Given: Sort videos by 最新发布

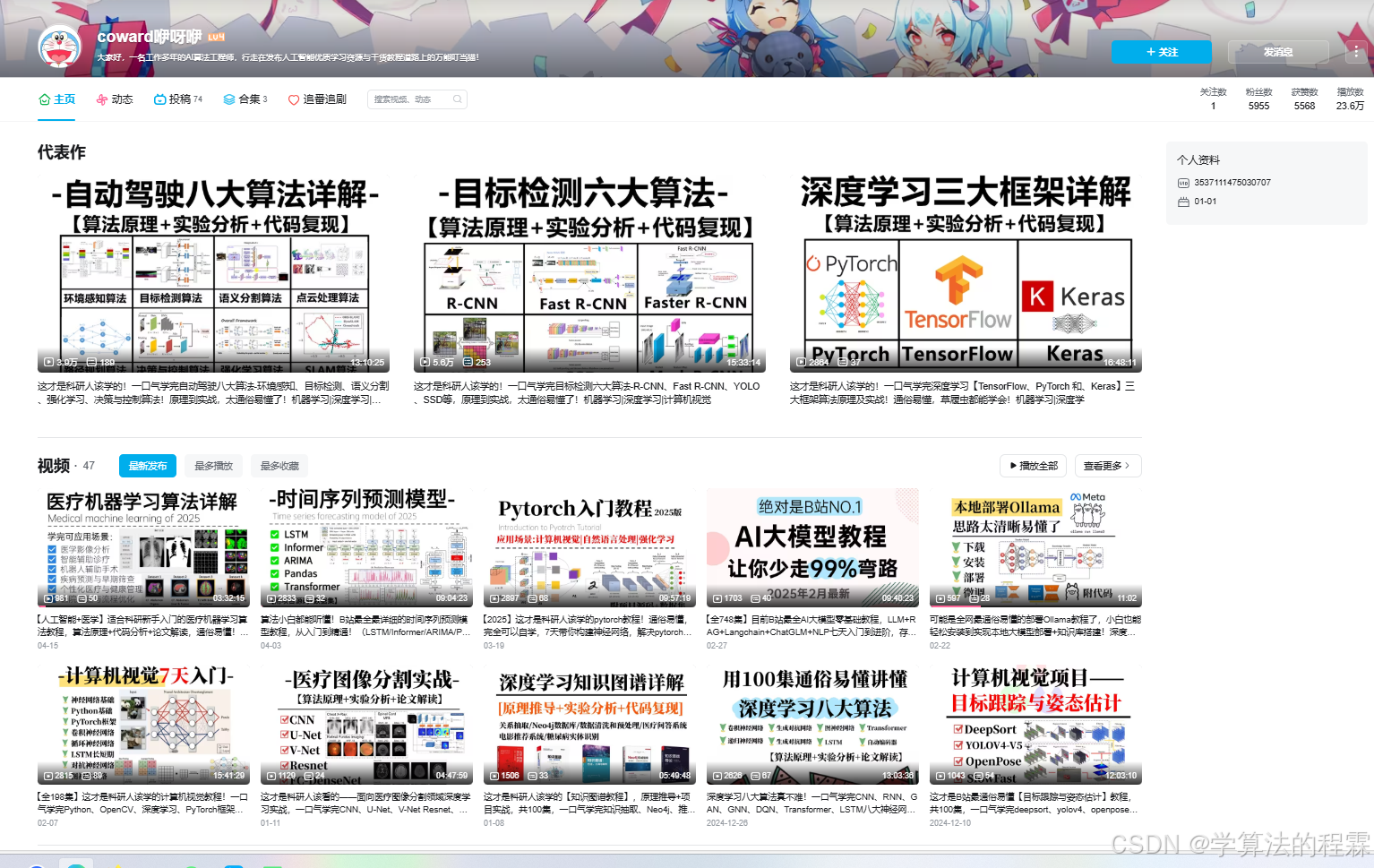Looking at the screenshot, I should (148, 466).
